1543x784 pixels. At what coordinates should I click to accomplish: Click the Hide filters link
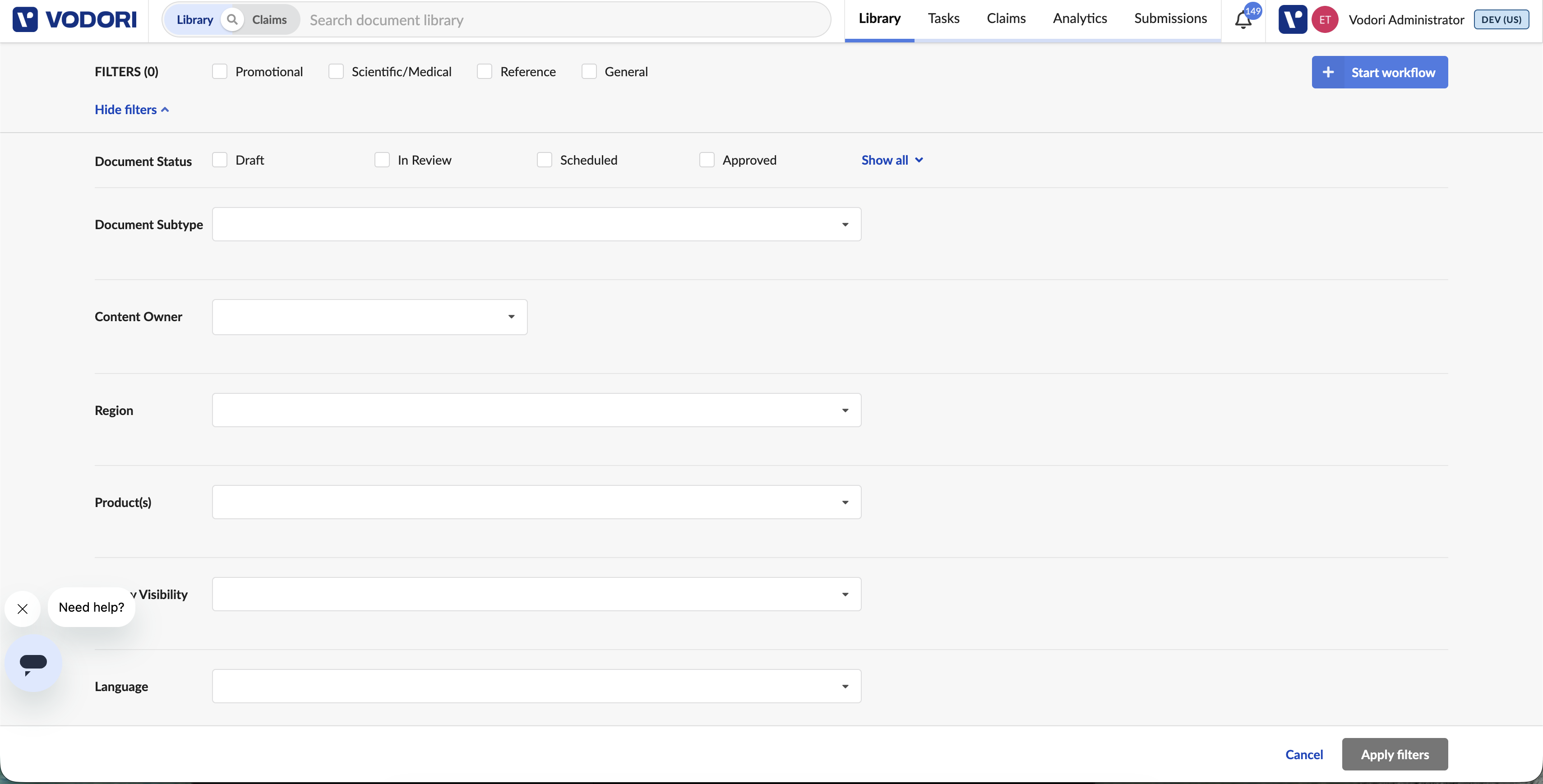click(132, 110)
